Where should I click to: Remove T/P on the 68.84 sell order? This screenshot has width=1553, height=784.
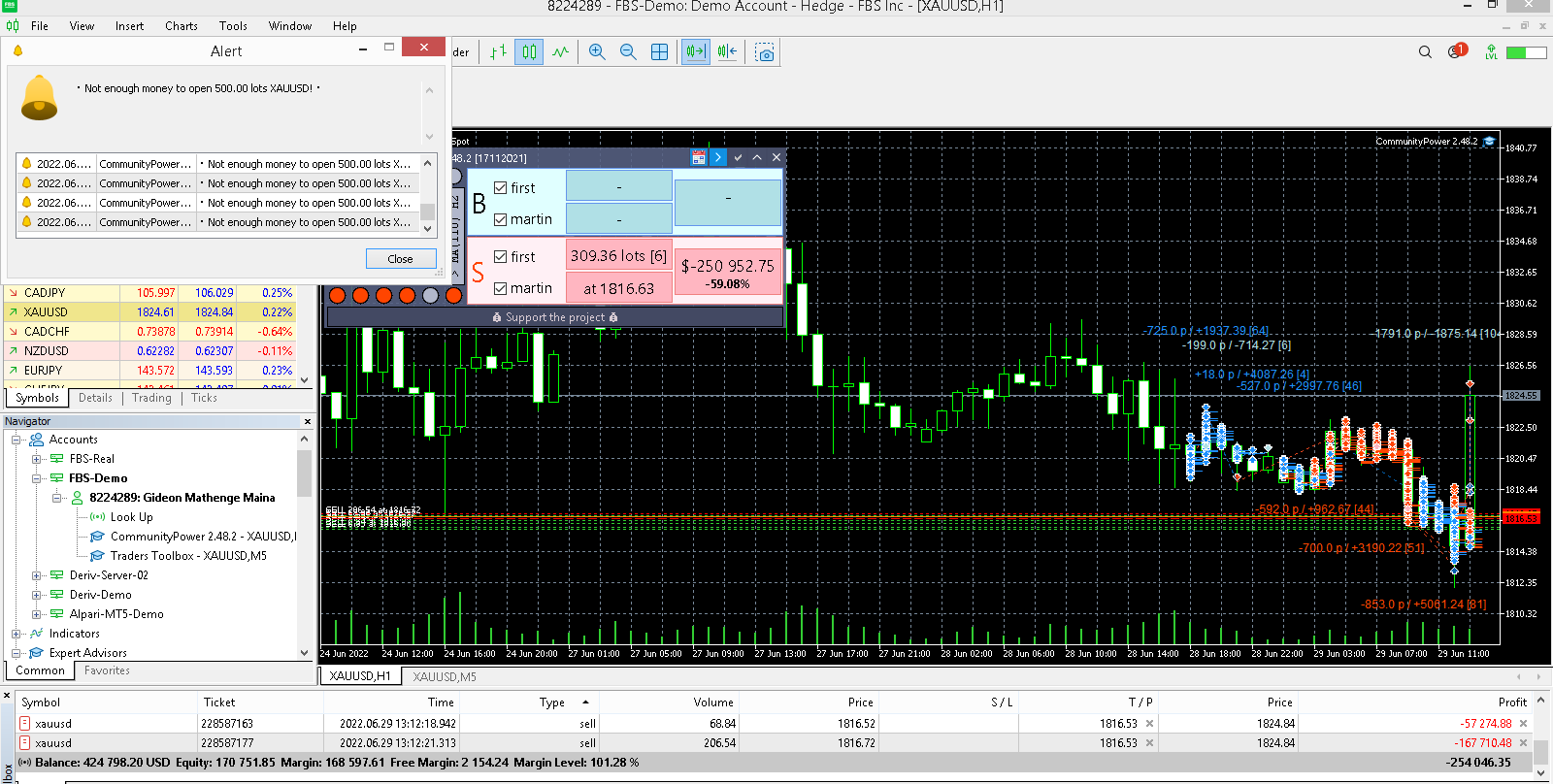[x=1150, y=724]
